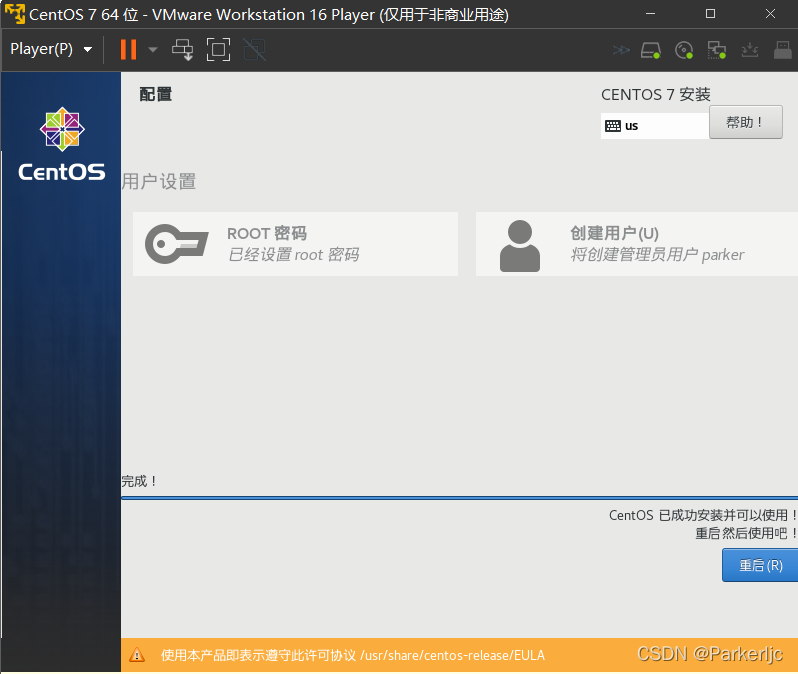Screen dimensions: 798x674
Task: Minimize the VMware Player window
Action: 650,14
